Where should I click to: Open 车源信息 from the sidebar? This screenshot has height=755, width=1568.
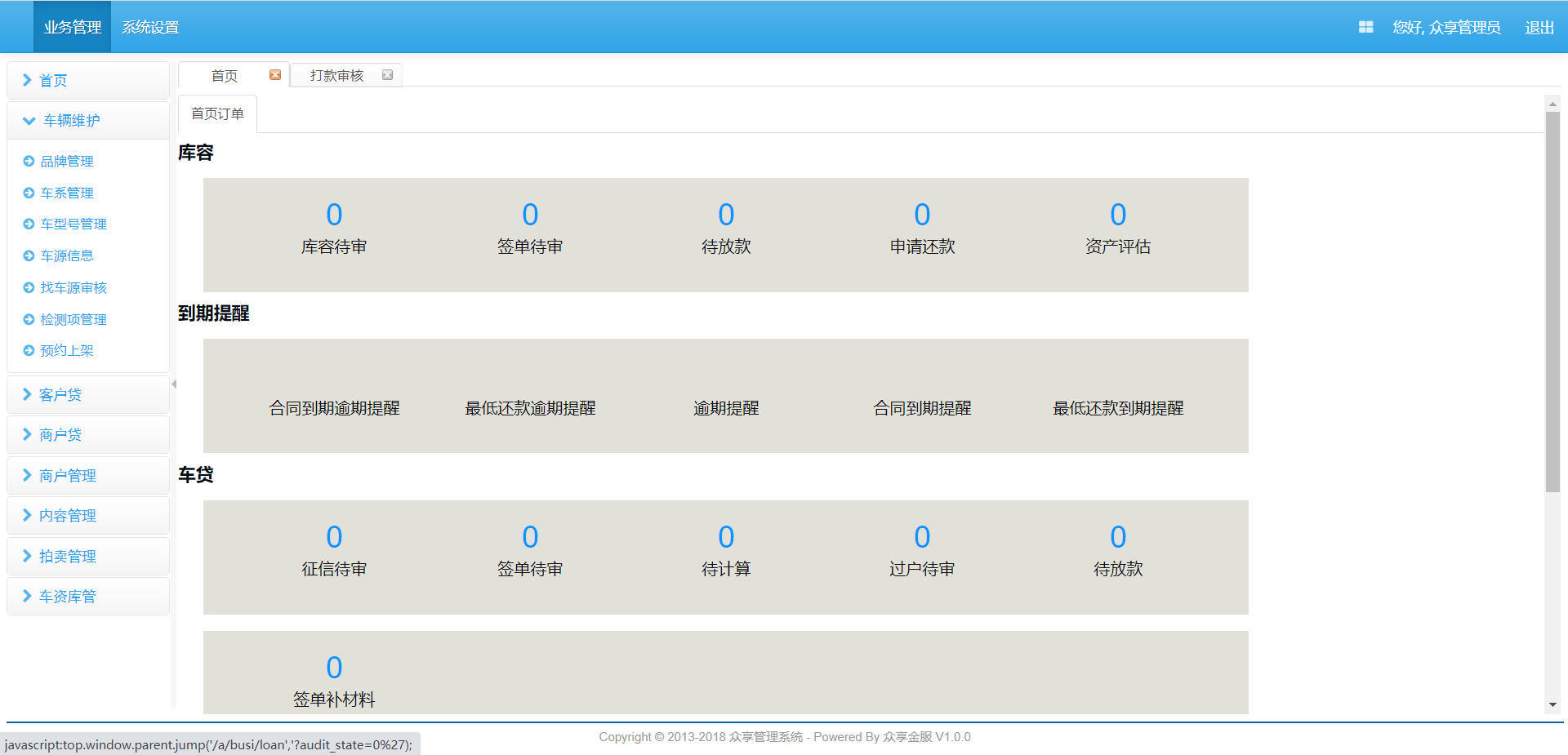tap(67, 256)
